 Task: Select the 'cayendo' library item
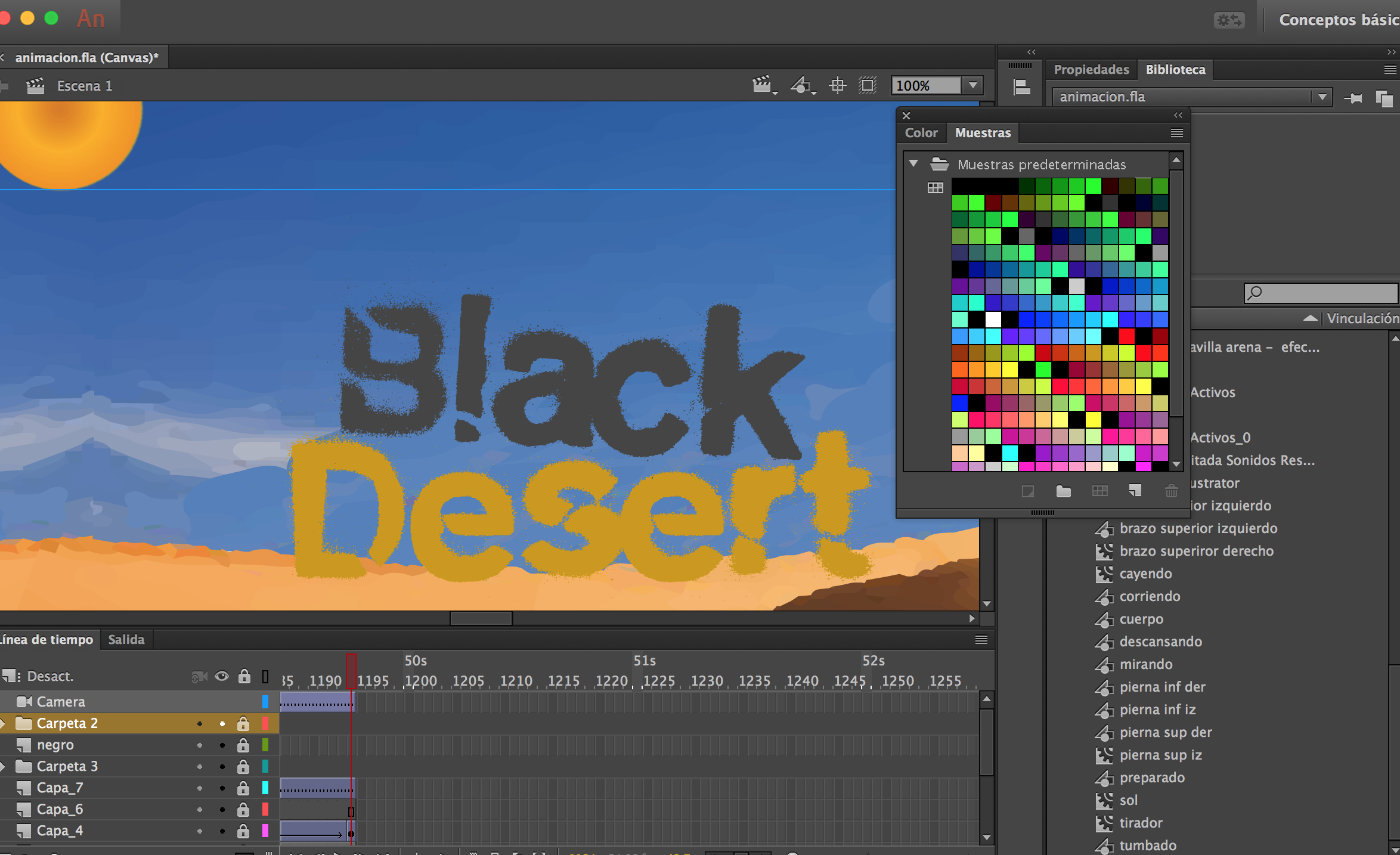(1145, 574)
